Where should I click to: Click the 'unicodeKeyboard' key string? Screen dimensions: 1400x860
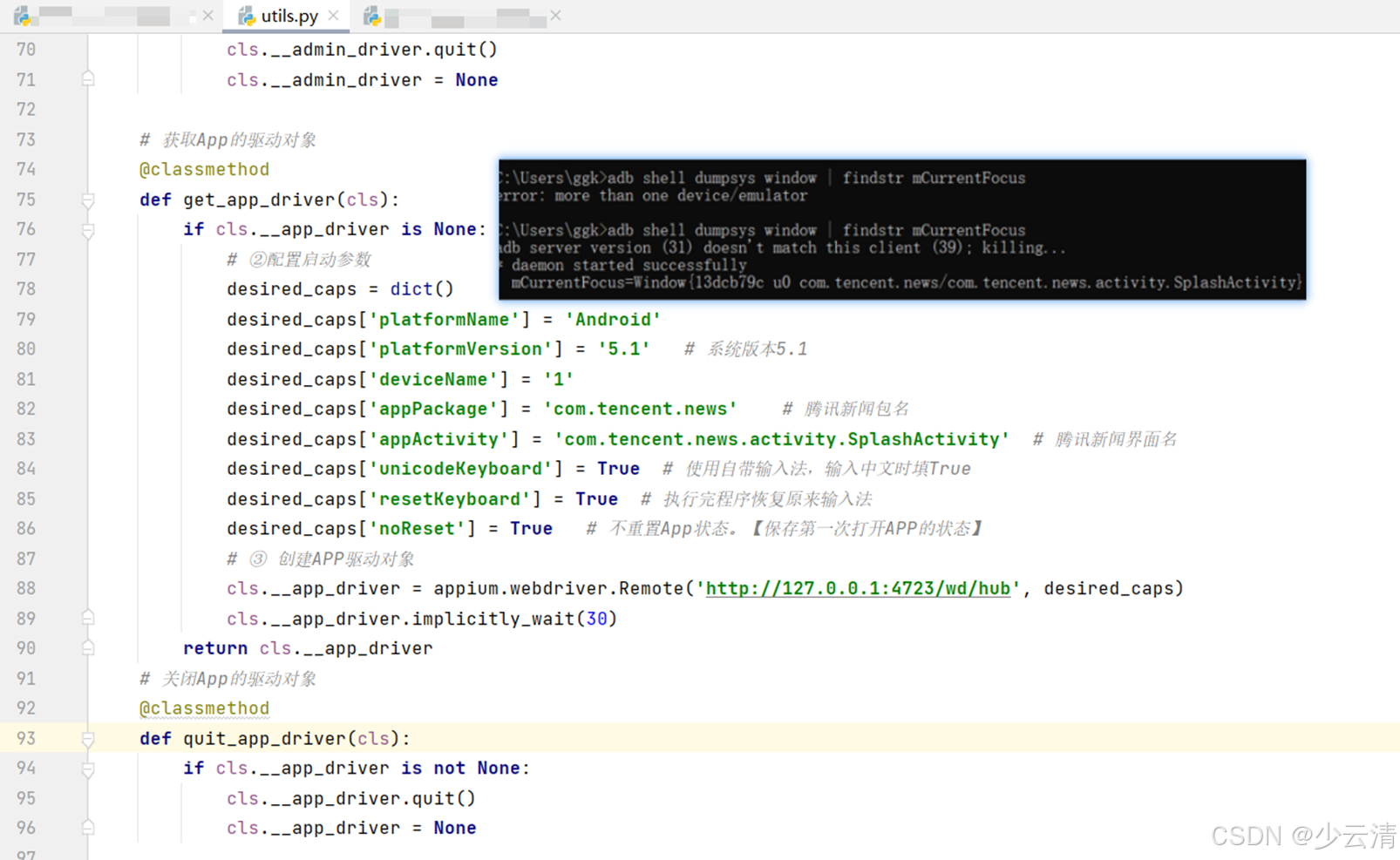point(460,468)
